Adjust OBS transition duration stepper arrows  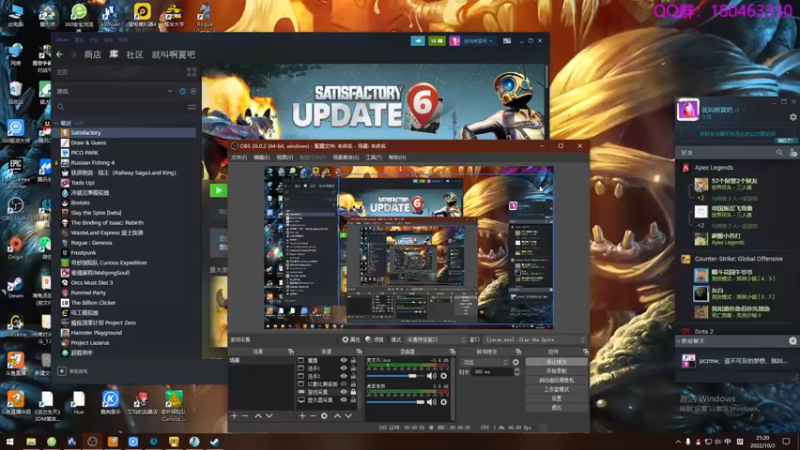coord(517,372)
